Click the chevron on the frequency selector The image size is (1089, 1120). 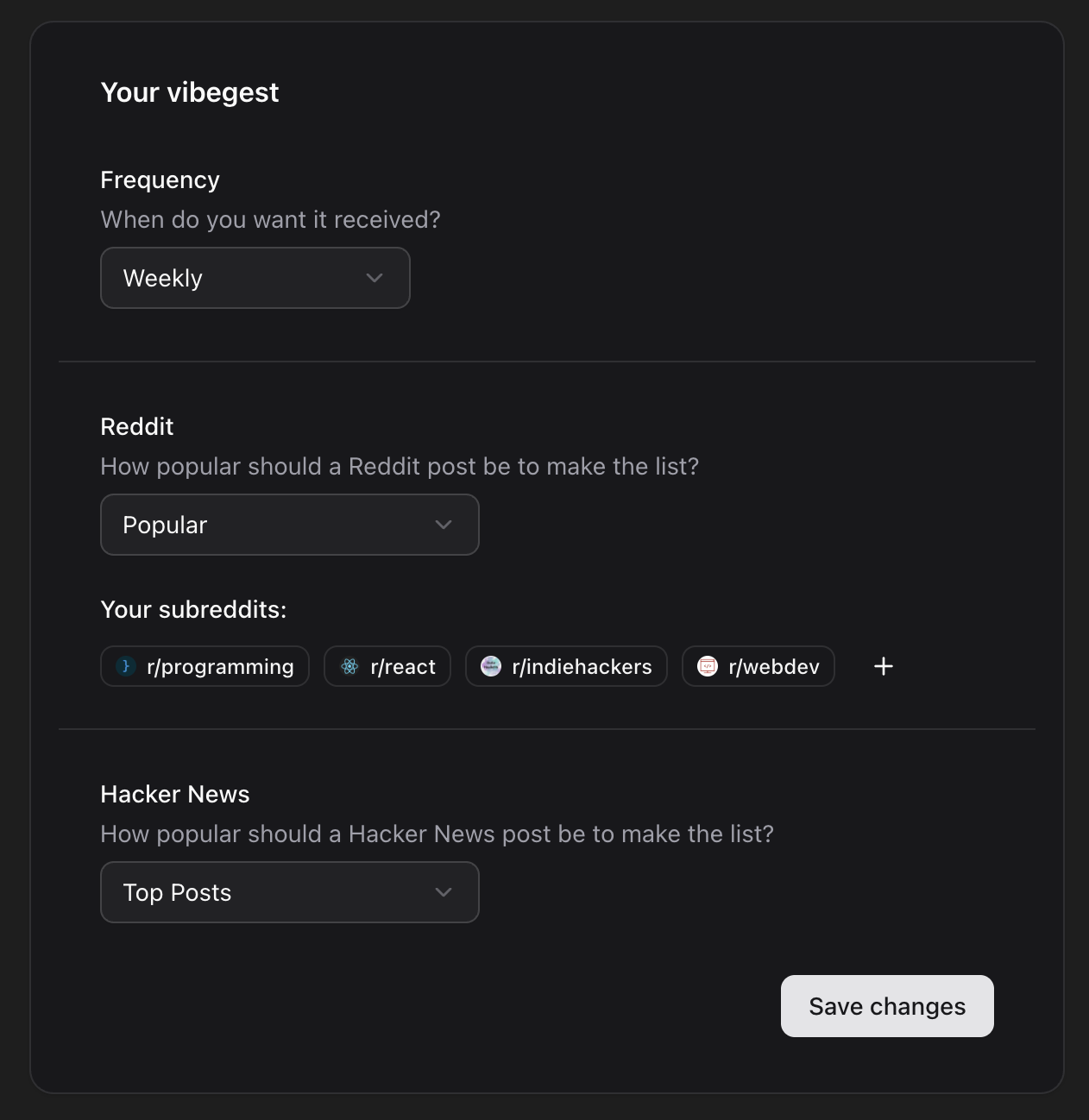374,278
